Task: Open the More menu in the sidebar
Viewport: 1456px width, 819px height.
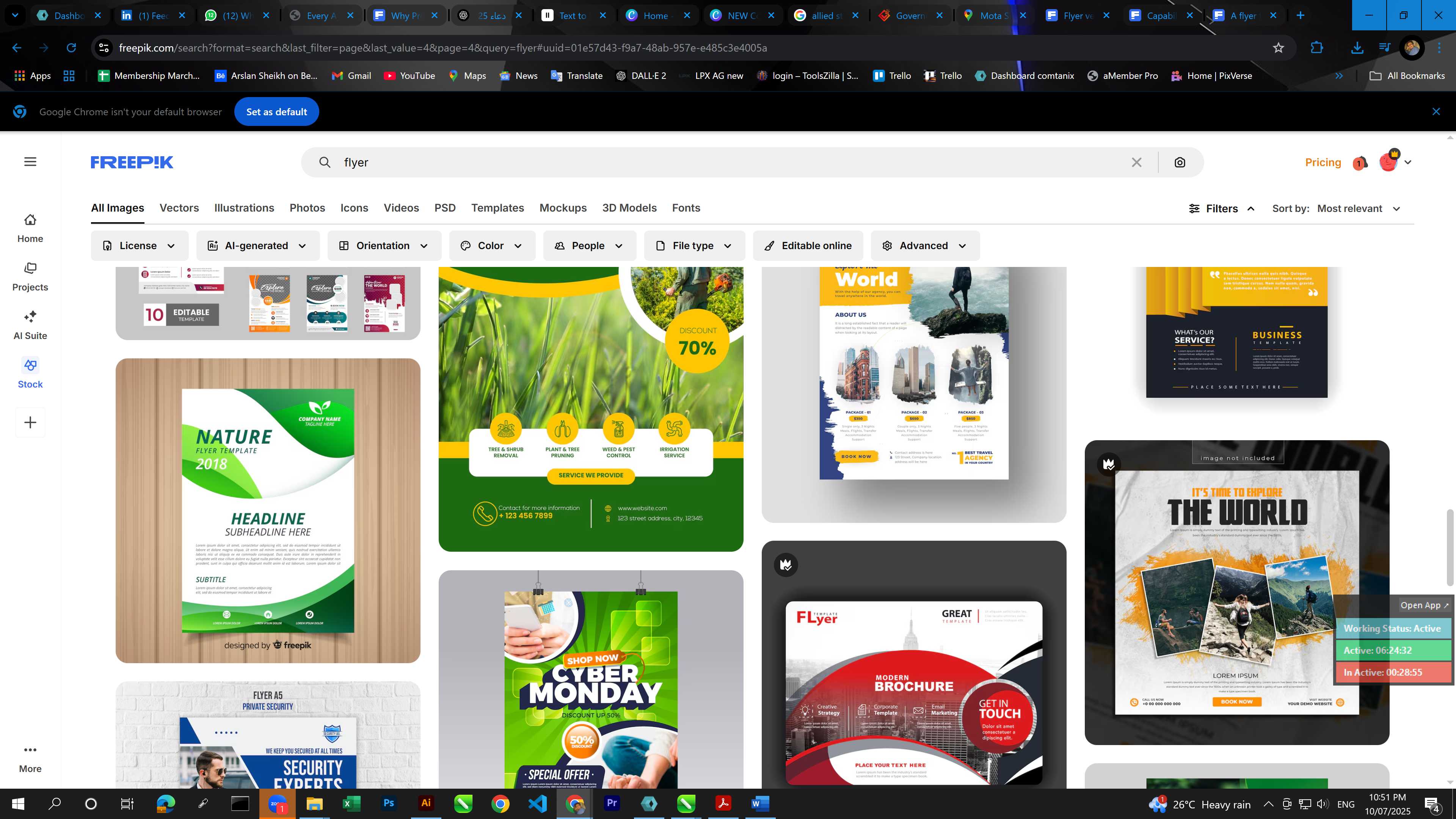Action: (x=30, y=758)
